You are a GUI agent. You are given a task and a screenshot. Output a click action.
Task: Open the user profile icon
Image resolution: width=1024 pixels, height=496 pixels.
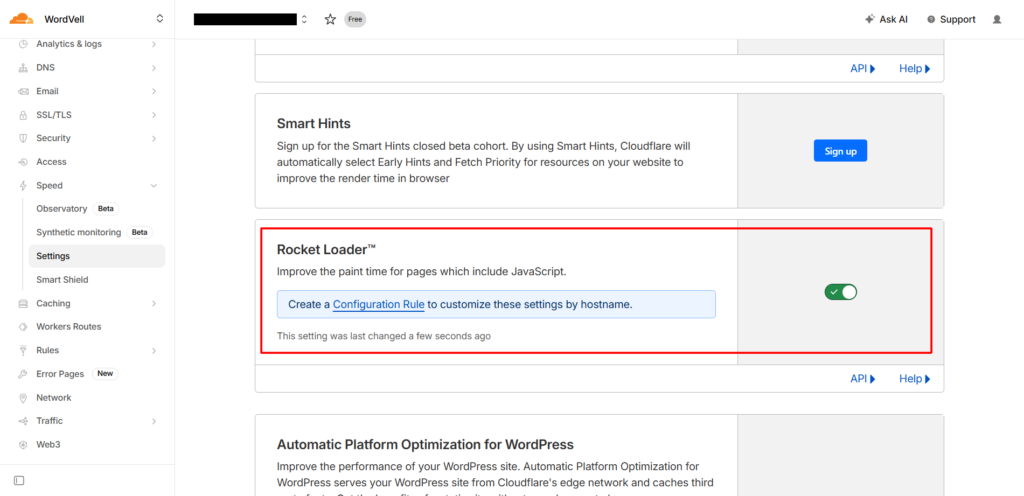coord(997,20)
